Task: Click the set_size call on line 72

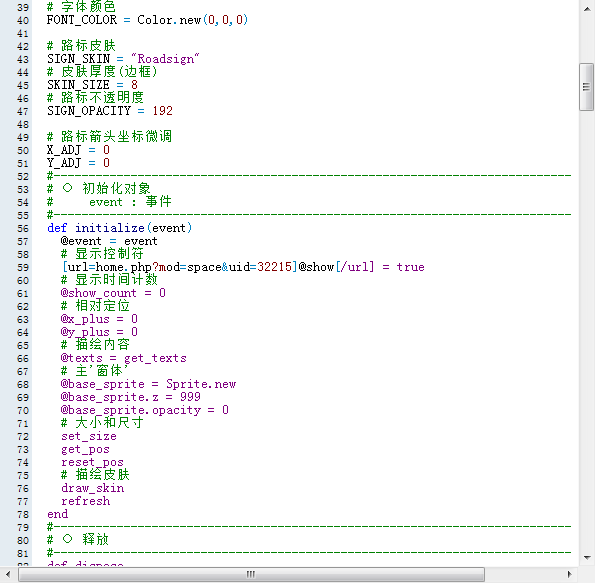Action: point(89,436)
